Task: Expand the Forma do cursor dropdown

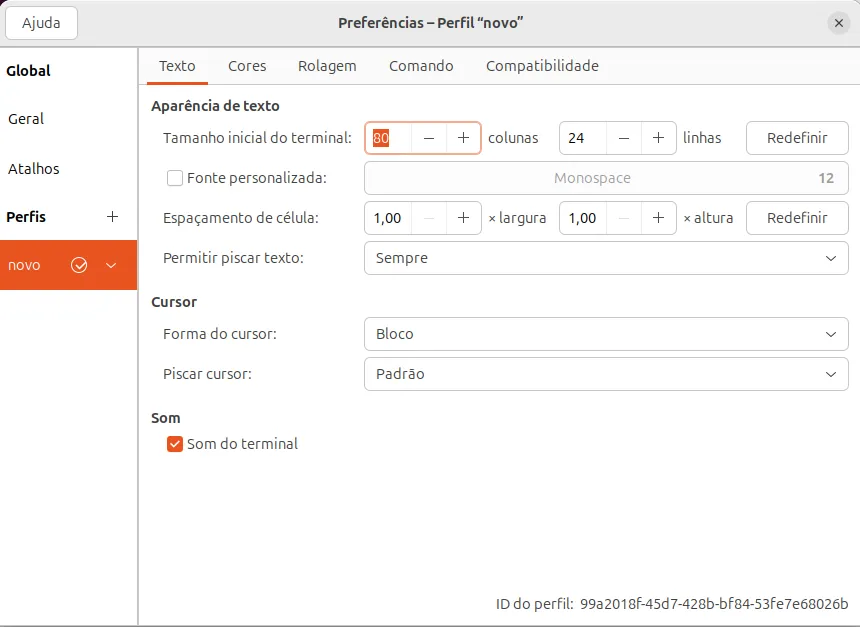Action: coord(605,334)
